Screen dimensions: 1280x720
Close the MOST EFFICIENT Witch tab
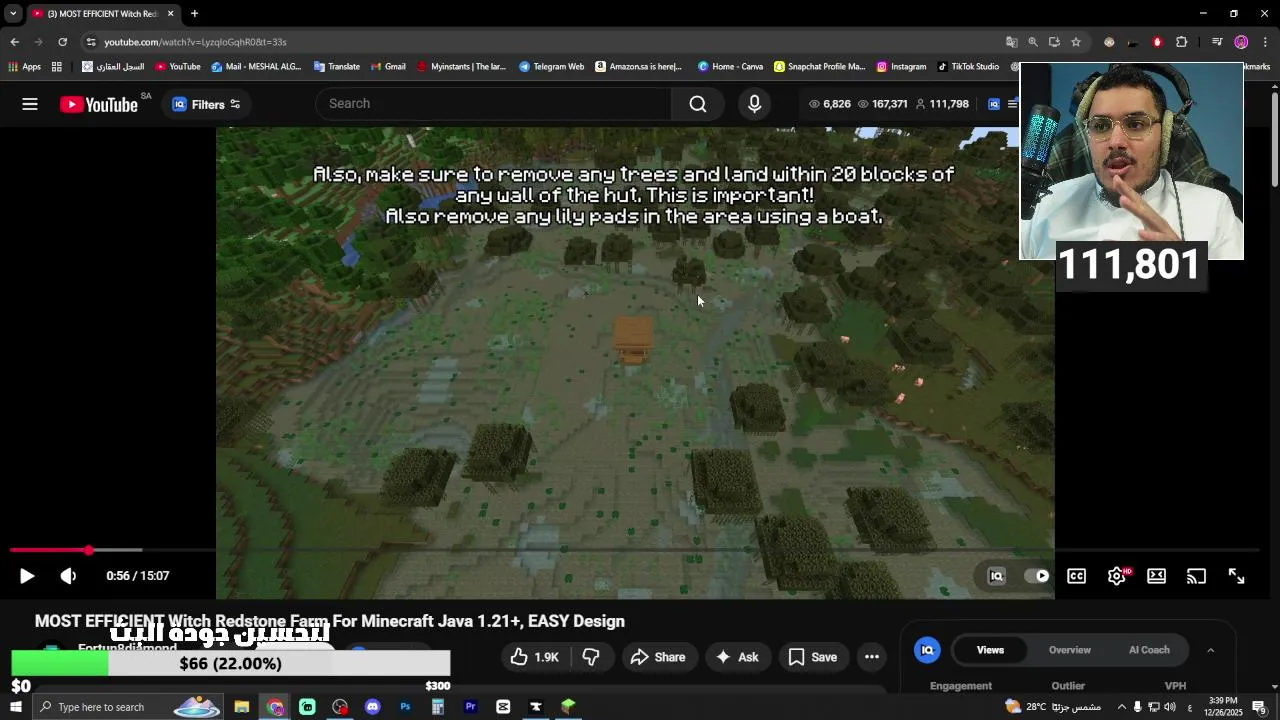pyautogui.click(x=170, y=14)
